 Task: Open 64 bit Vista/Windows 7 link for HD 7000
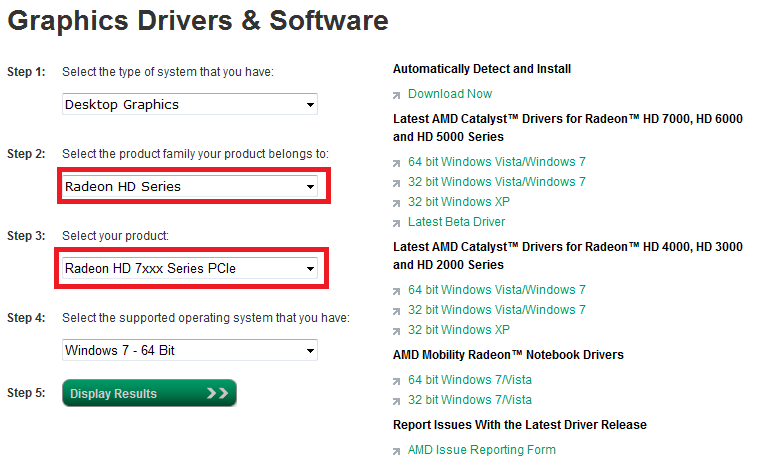point(497,162)
